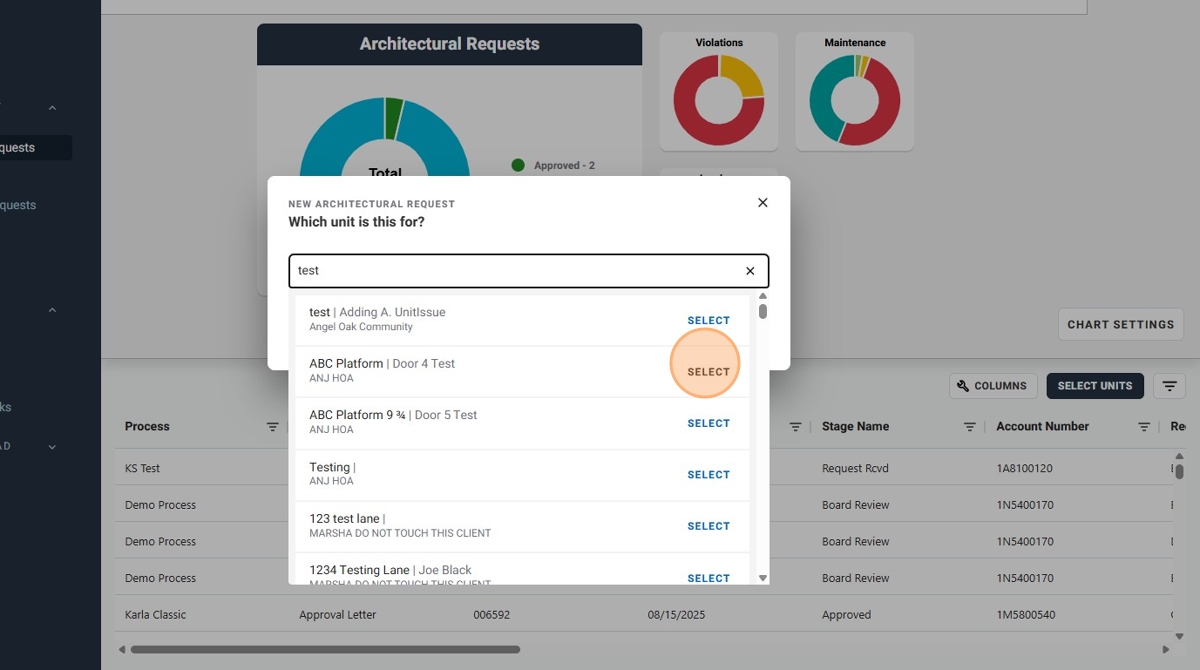Select the test | Adding A. UnitIssue unit
Screen dimensions: 1200x670
pos(709,321)
